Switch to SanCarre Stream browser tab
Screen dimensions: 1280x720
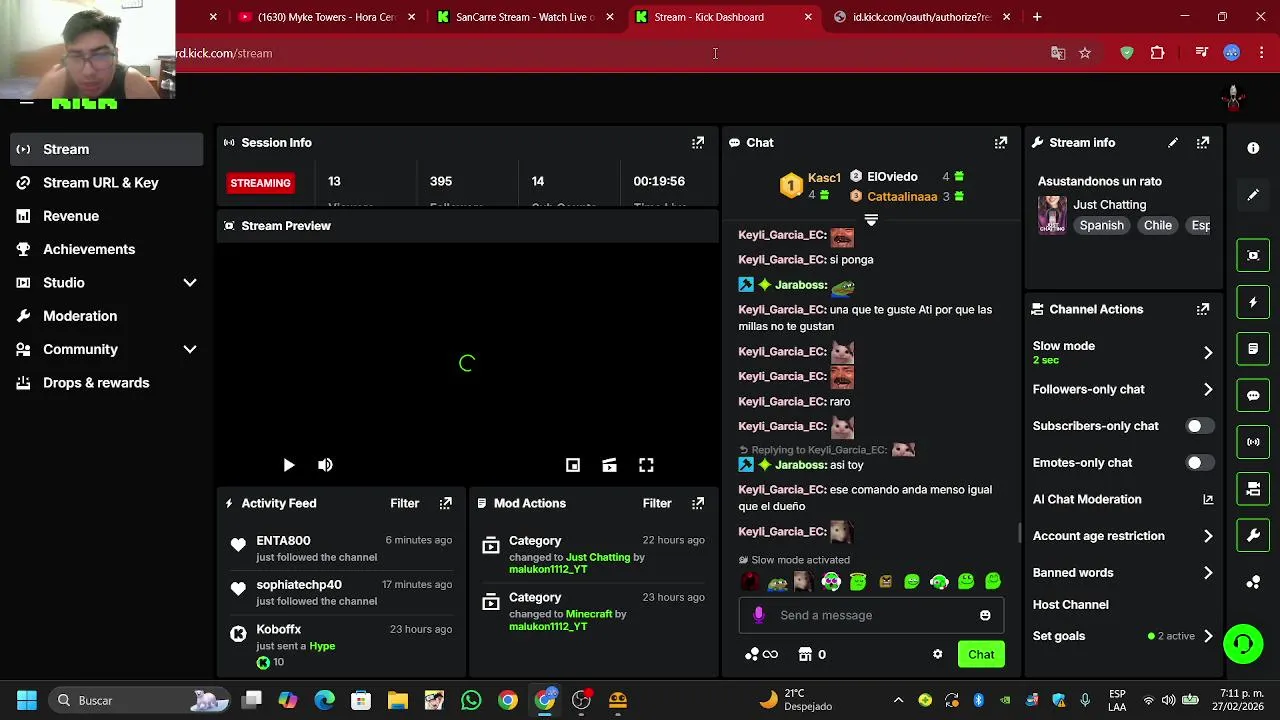[524, 17]
